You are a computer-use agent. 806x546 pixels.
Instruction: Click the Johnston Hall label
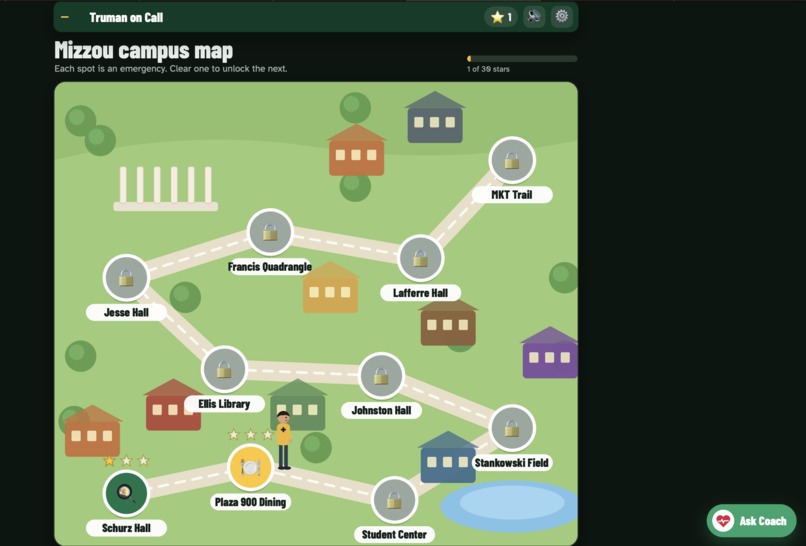click(381, 410)
